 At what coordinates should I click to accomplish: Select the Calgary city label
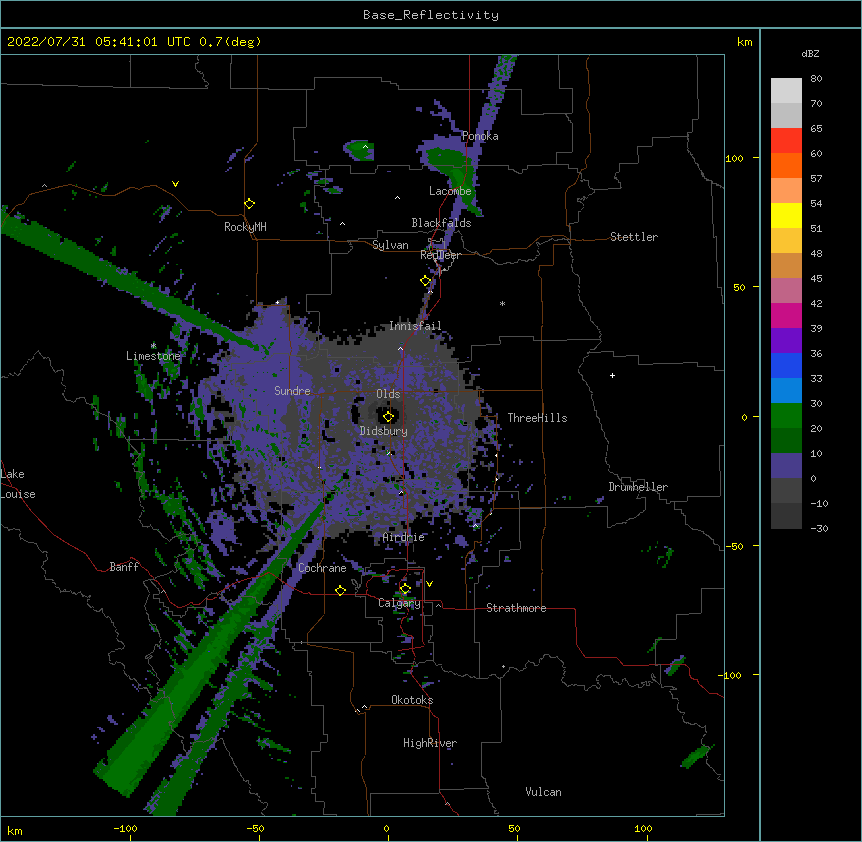click(399, 603)
